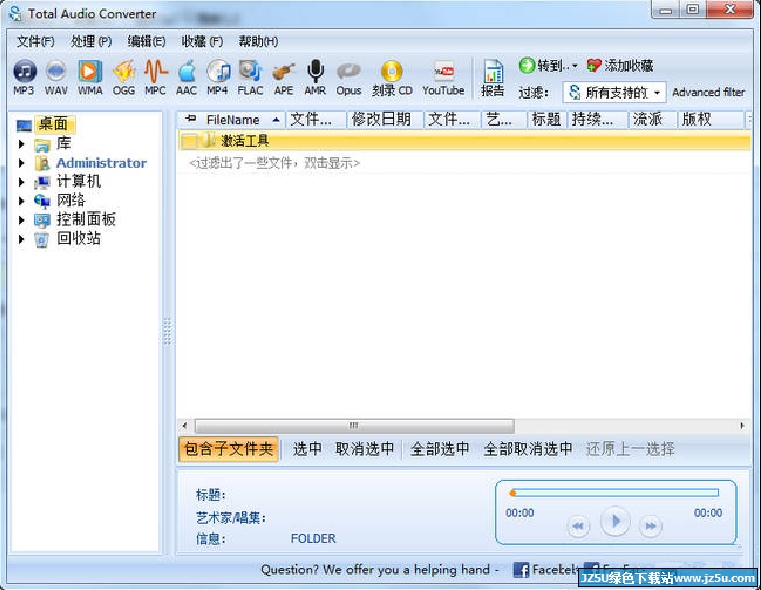761x590 pixels.
Task: Click the 取消选中 uncheck button
Action: tap(364, 449)
